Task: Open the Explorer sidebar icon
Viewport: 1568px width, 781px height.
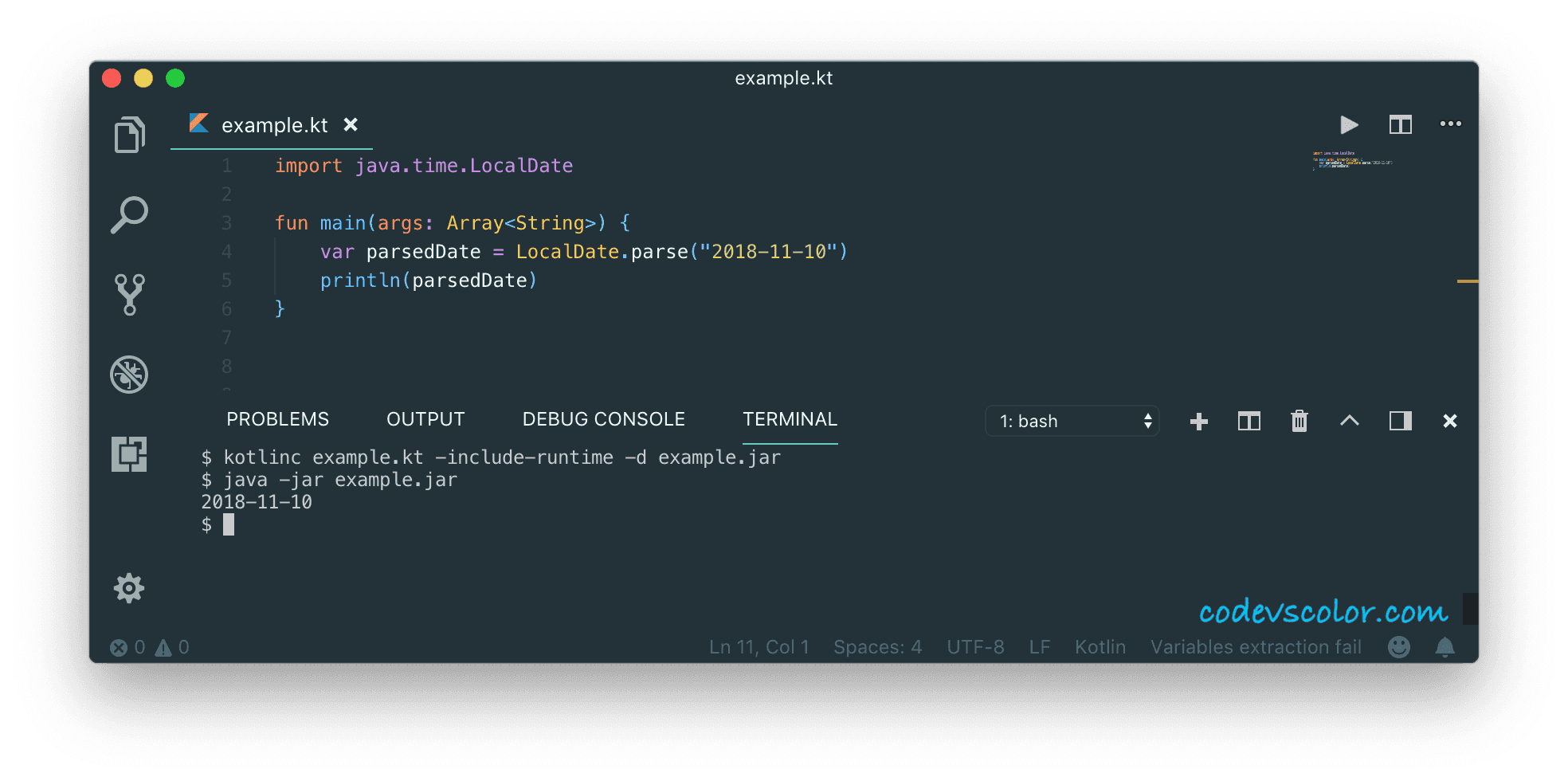Action: click(x=129, y=134)
